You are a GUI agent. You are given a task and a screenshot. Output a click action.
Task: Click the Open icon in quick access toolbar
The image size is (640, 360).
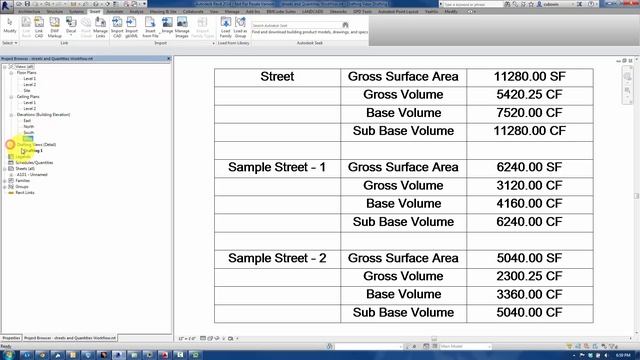click(19, 4)
